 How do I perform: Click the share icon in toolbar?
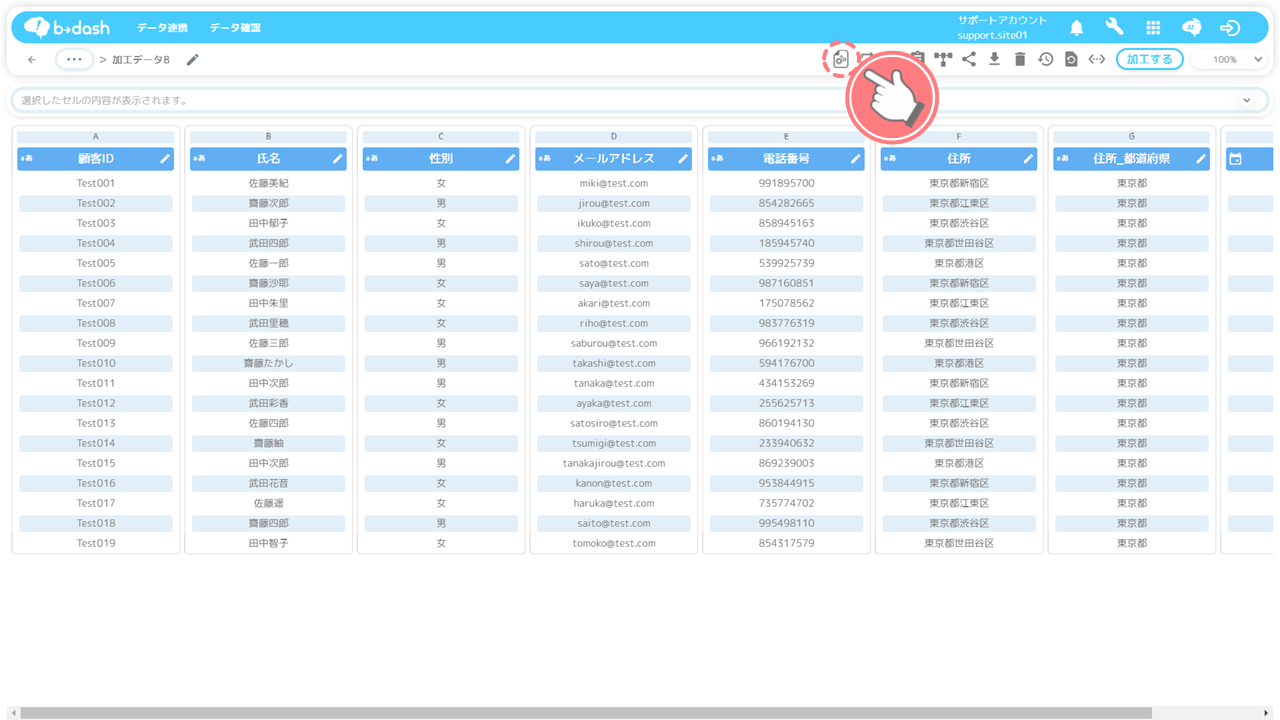tap(969, 60)
